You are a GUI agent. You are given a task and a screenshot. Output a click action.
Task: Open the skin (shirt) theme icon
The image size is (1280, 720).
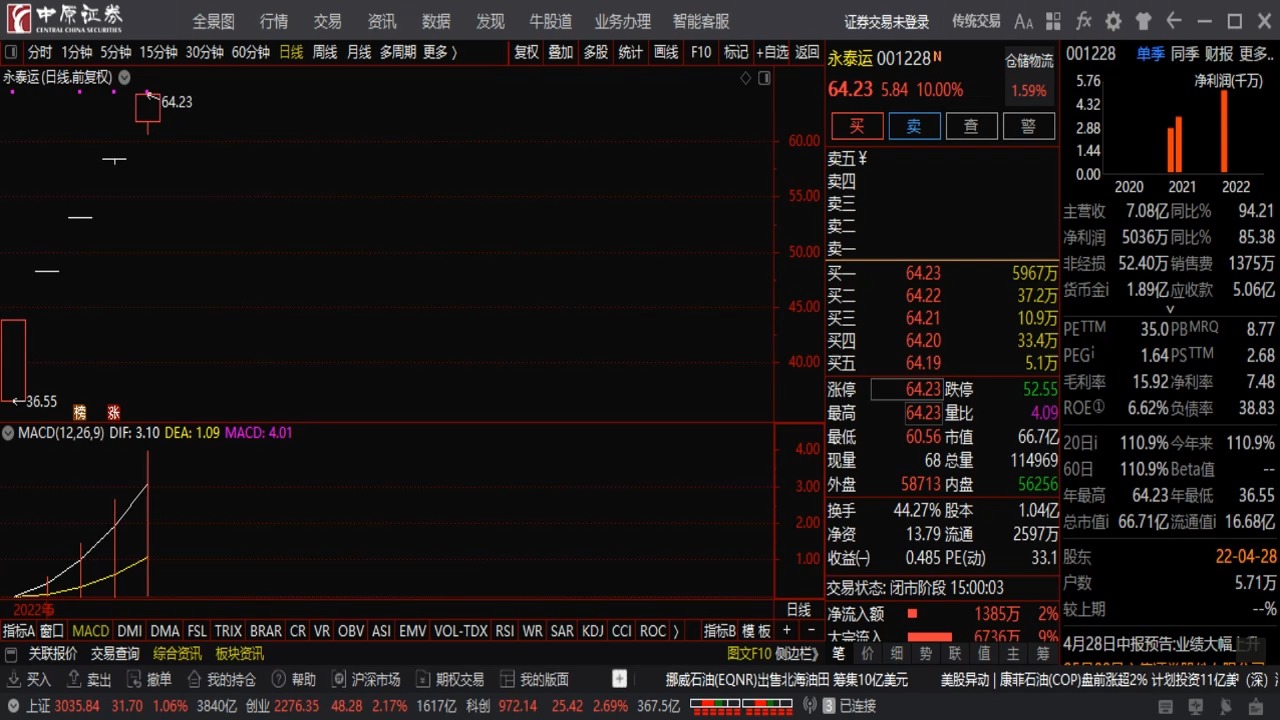coord(1144,21)
